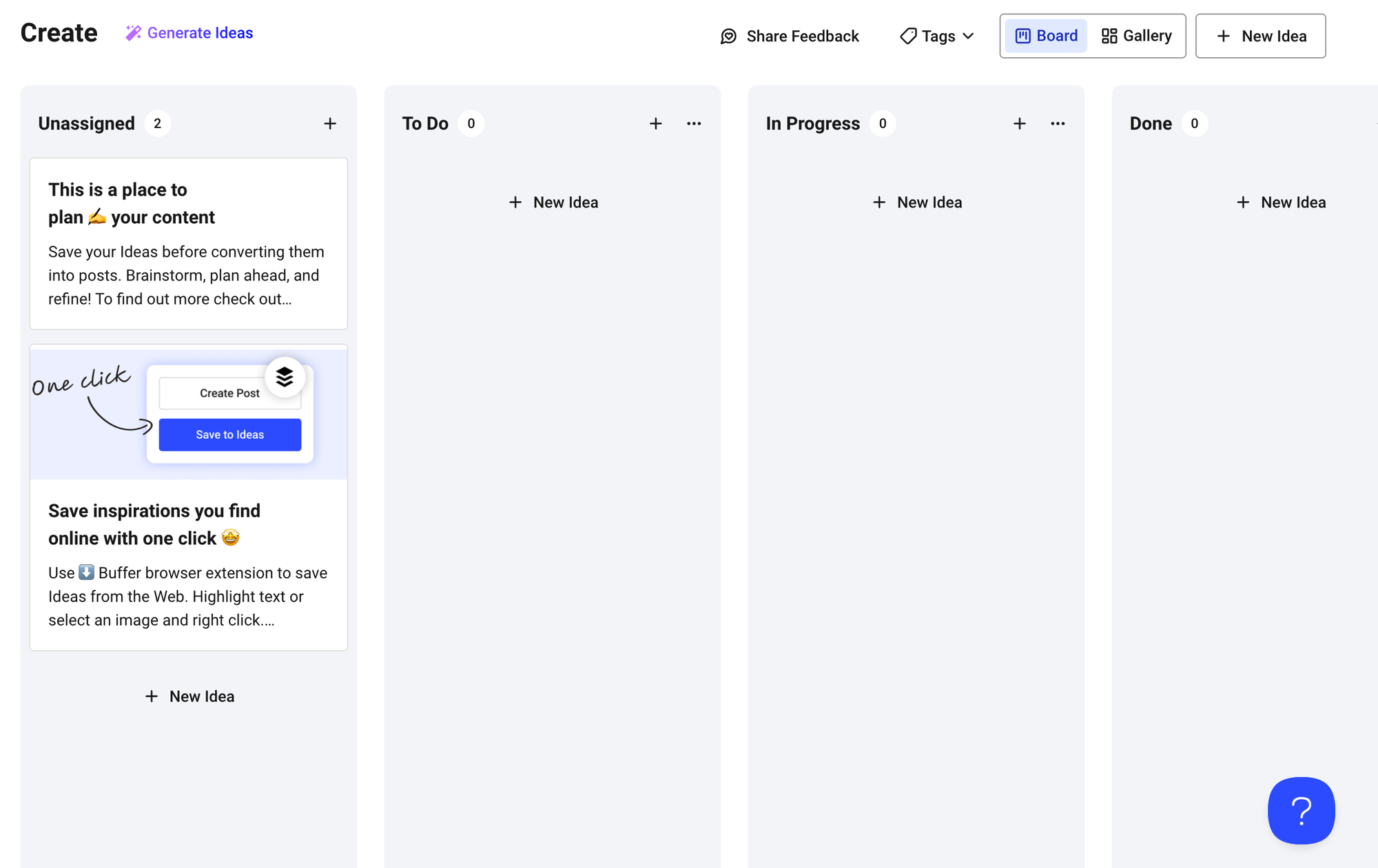Click the plus icon in the To Do column
1378x868 pixels.
click(655, 123)
